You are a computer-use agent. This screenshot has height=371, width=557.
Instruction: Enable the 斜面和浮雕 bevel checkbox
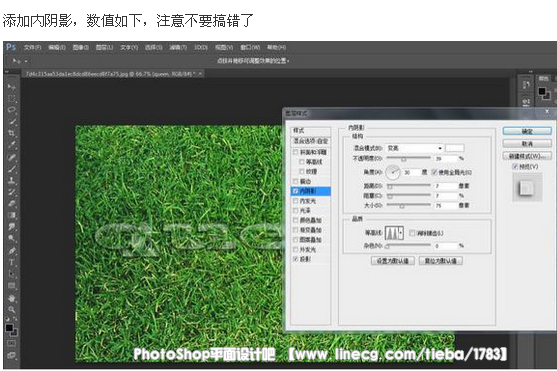coord(295,152)
